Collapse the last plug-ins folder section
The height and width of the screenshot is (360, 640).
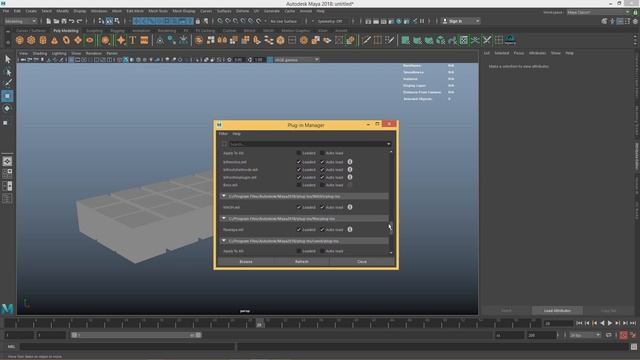pos(224,241)
